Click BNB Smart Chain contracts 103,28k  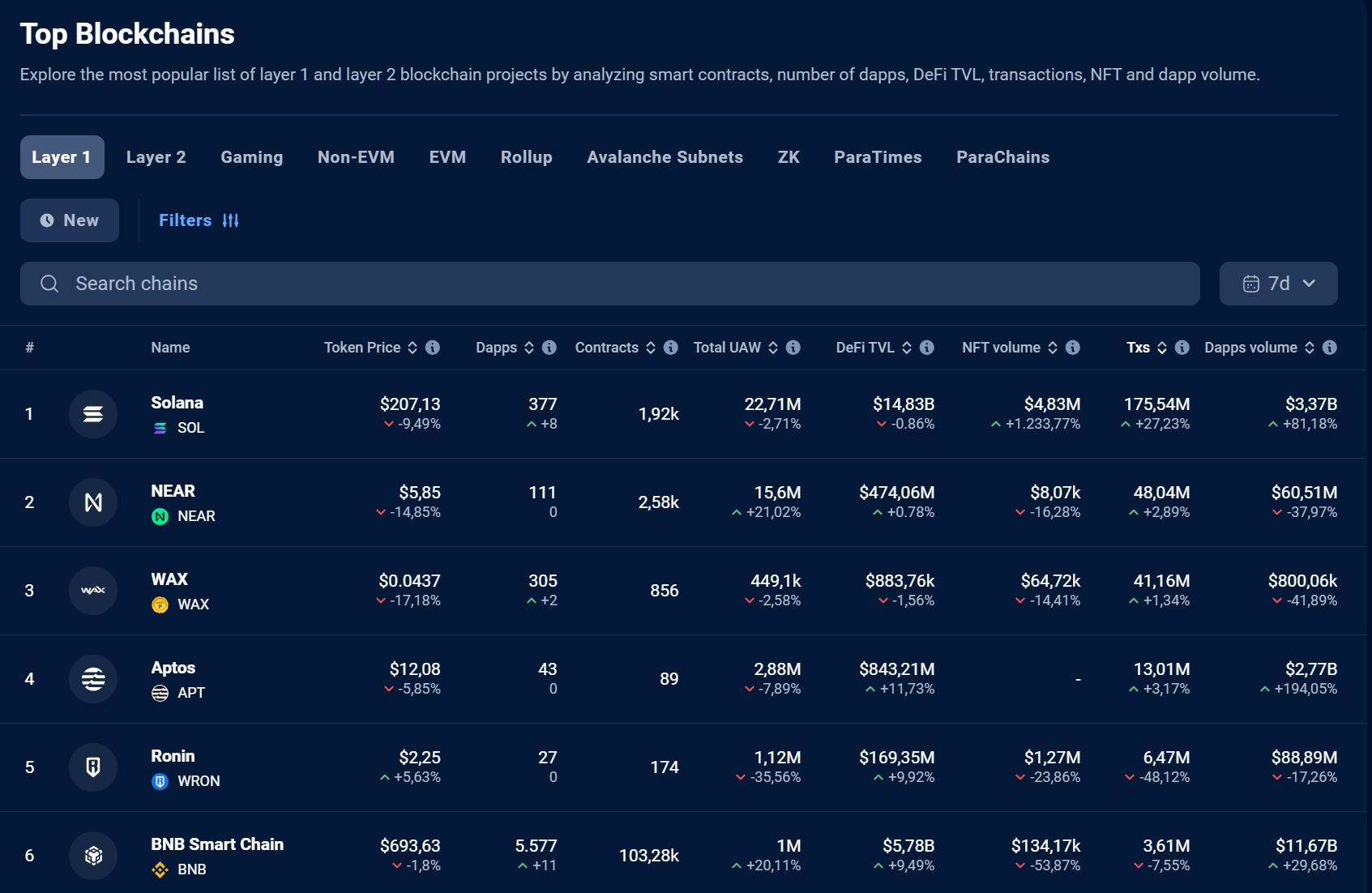click(649, 856)
